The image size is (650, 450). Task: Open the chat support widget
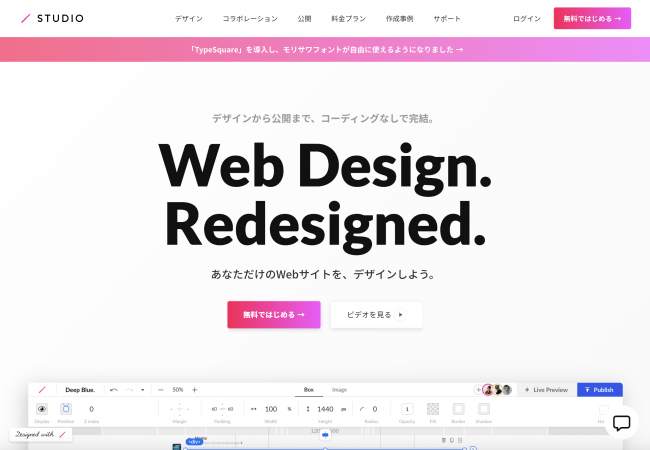point(621,422)
